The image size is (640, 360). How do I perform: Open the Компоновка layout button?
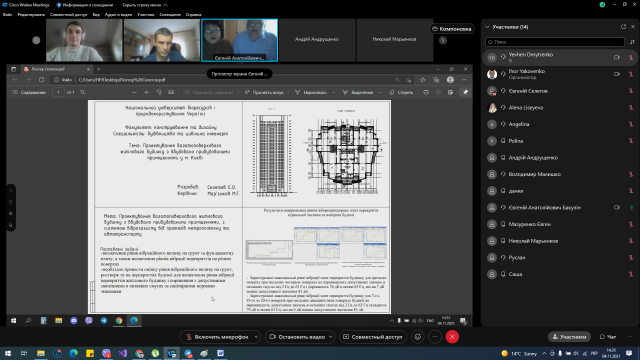[451, 29]
